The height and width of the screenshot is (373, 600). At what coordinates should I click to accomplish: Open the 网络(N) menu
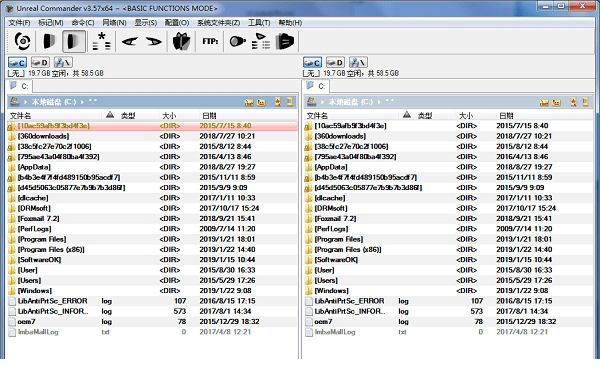tap(114, 23)
